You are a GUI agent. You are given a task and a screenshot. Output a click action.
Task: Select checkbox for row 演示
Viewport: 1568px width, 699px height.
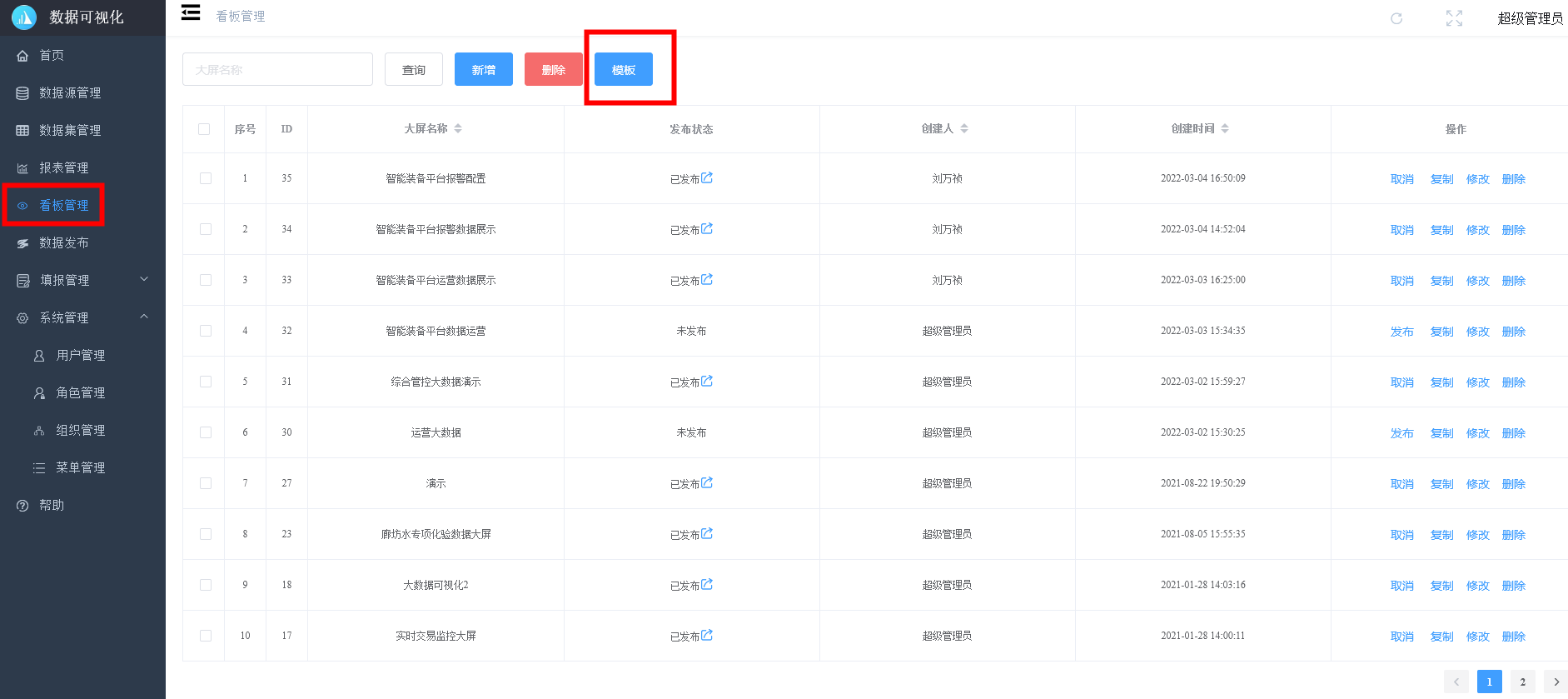point(206,483)
